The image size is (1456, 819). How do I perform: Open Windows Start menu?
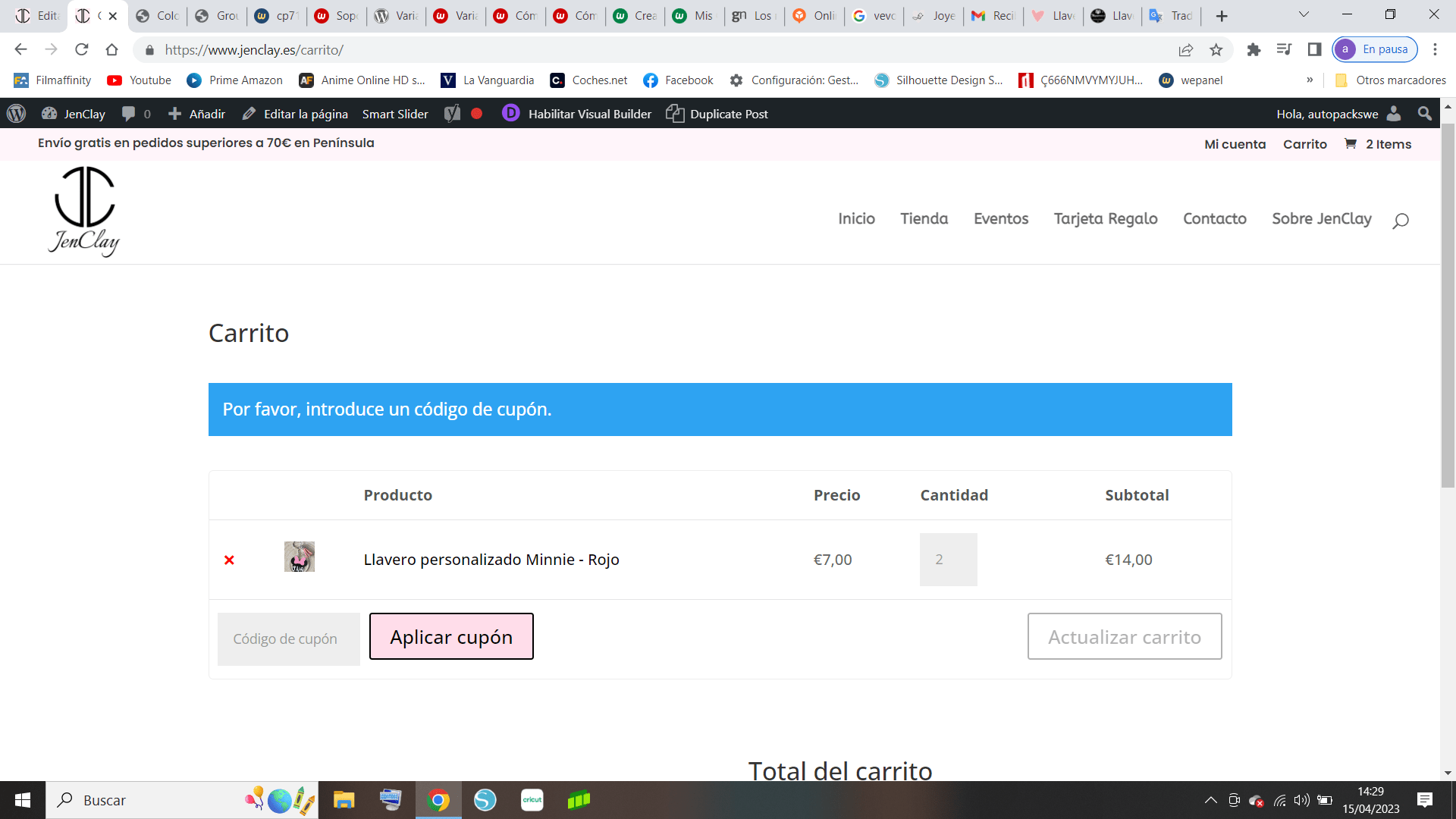tap(23, 800)
